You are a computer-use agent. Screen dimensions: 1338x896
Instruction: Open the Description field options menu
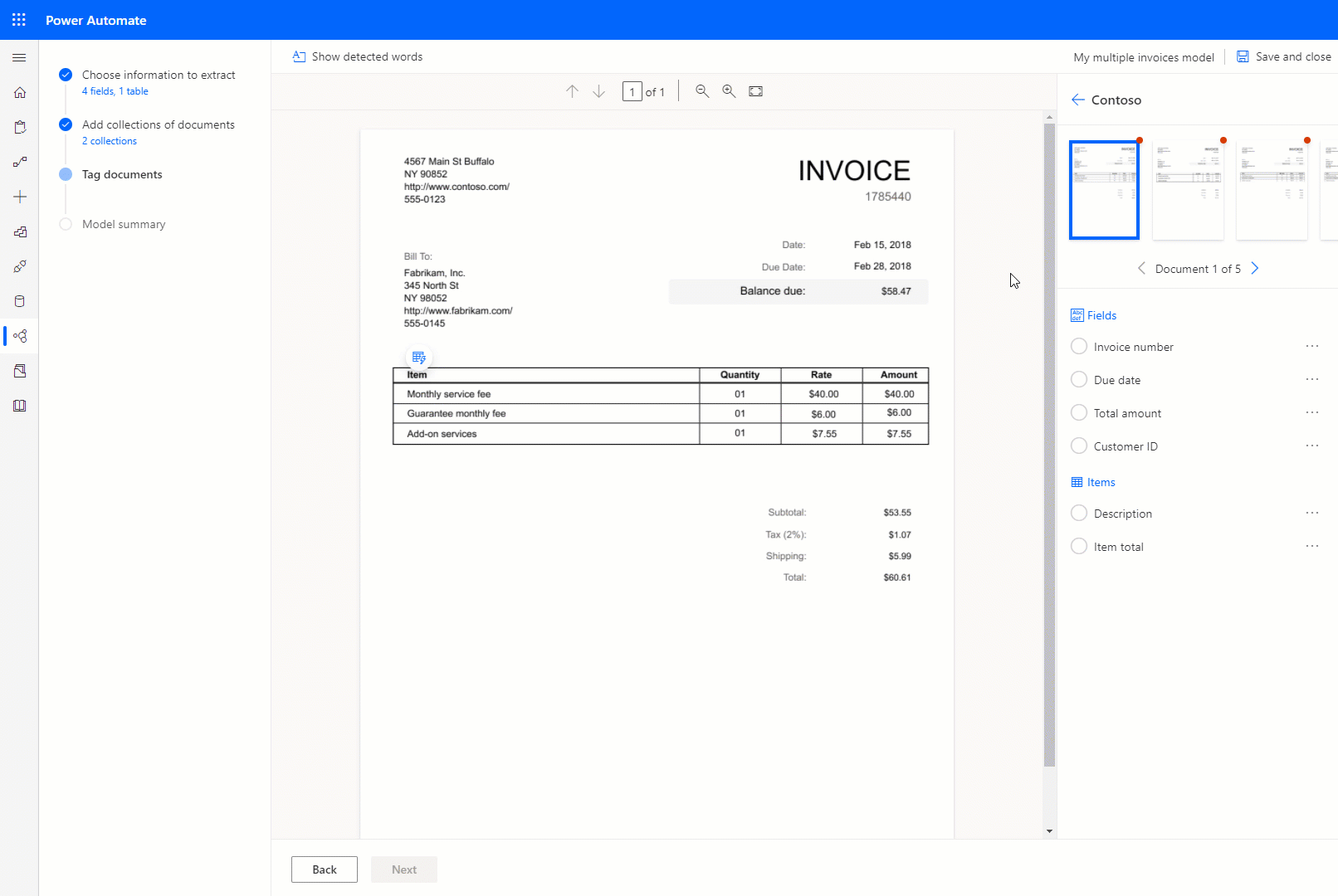click(1311, 513)
